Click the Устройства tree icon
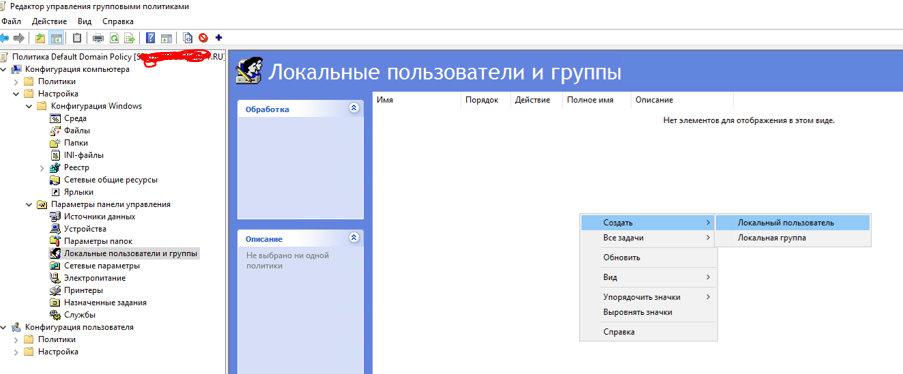The width and height of the screenshot is (903, 374). coord(55,229)
